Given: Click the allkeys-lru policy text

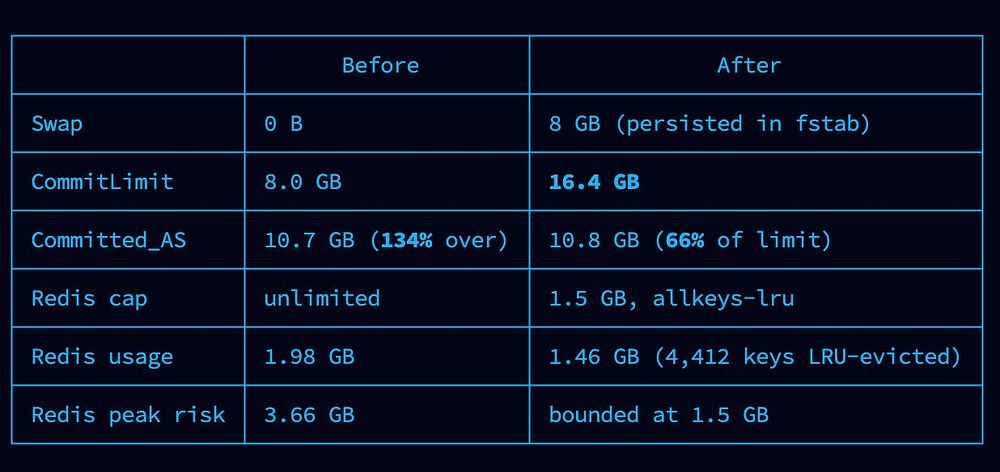Looking at the screenshot, I should [723, 299].
